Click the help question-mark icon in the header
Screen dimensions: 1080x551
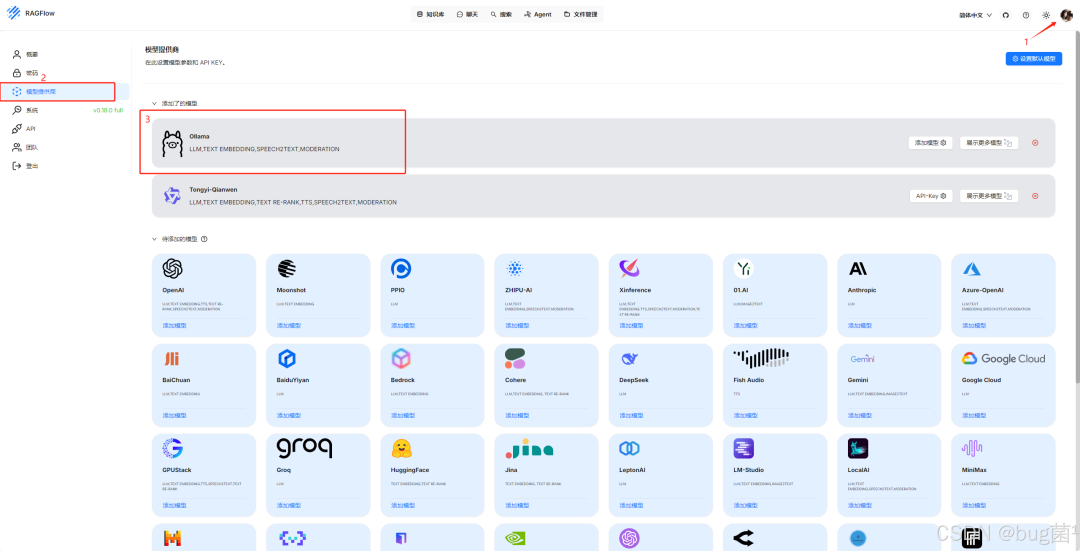click(x=1026, y=14)
